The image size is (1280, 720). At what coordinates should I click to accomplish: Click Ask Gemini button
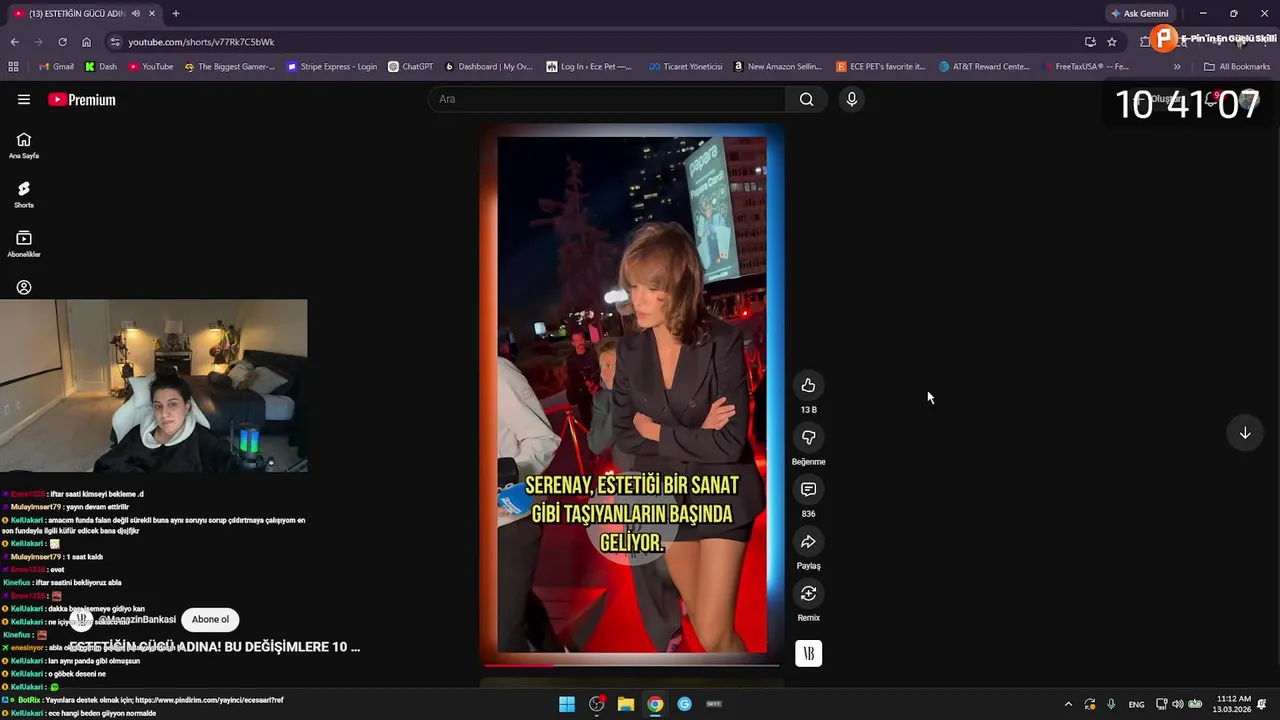pos(1139,13)
